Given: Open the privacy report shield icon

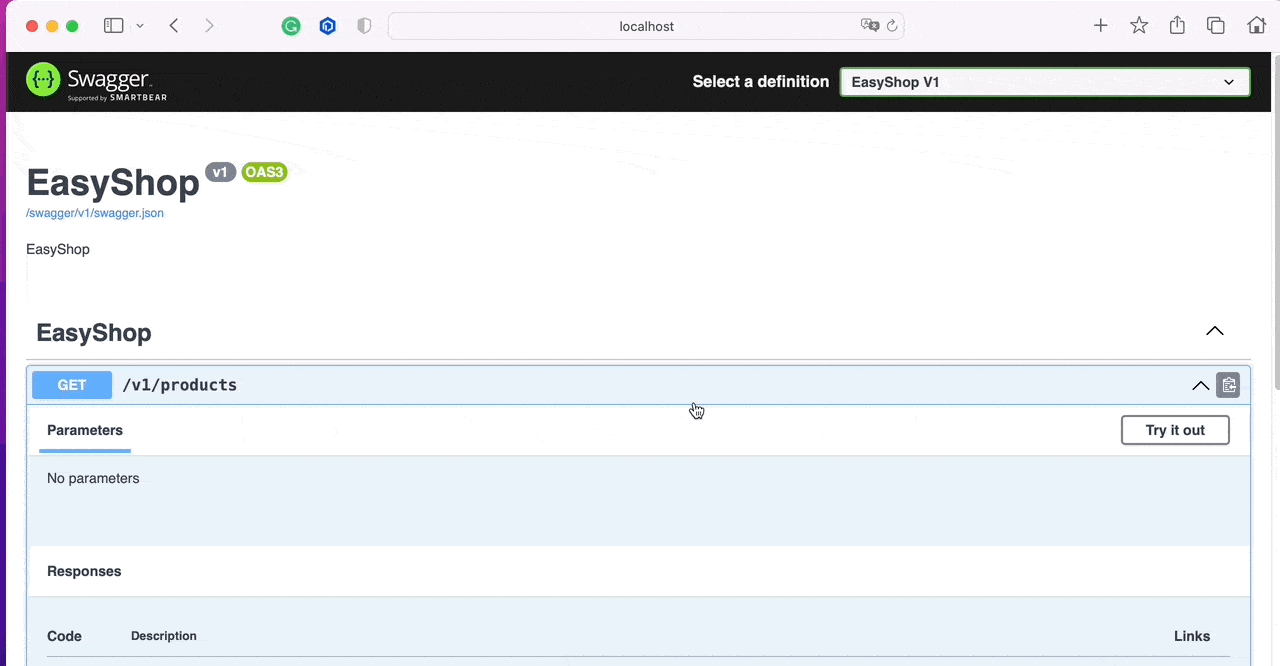Looking at the screenshot, I should pyautogui.click(x=364, y=26).
